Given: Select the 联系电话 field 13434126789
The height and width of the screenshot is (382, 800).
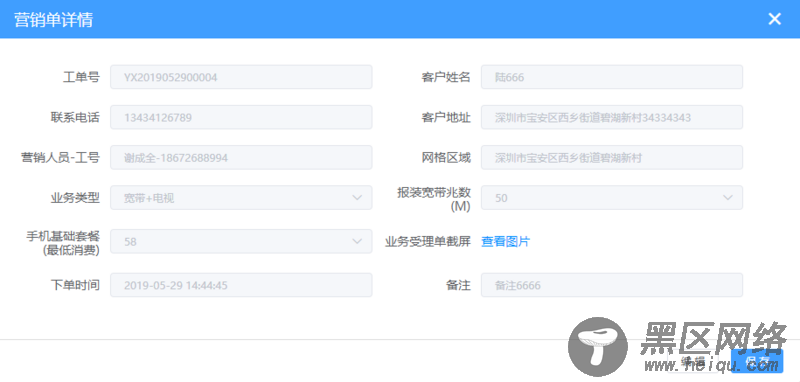Looking at the screenshot, I should click(x=241, y=118).
